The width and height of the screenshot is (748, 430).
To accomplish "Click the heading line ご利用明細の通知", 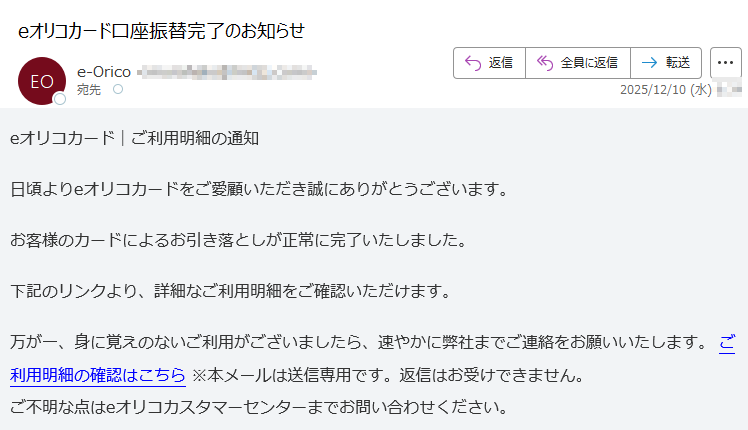I will pos(195,138).
